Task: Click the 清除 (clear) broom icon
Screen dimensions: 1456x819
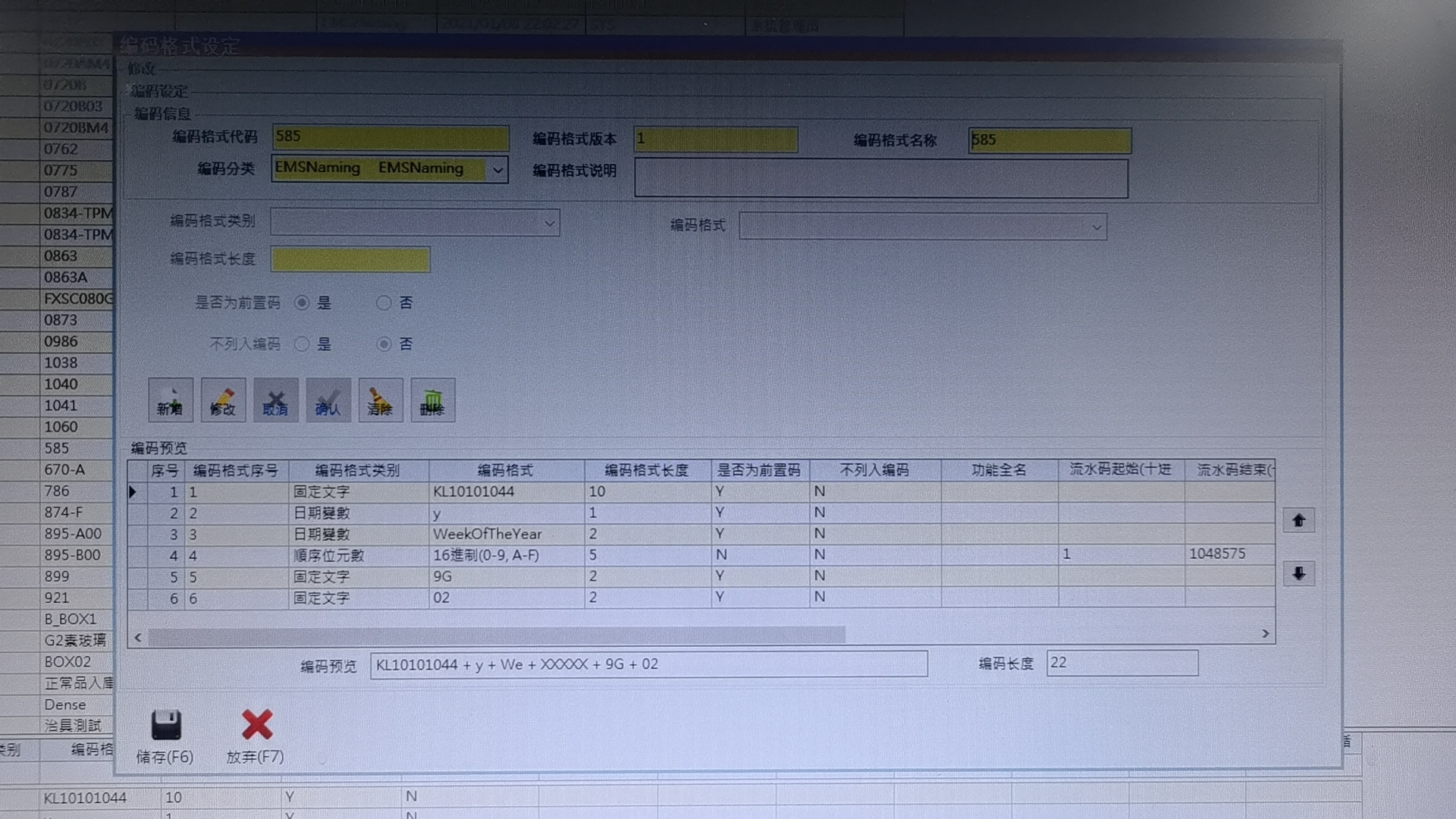Action: coord(380,400)
